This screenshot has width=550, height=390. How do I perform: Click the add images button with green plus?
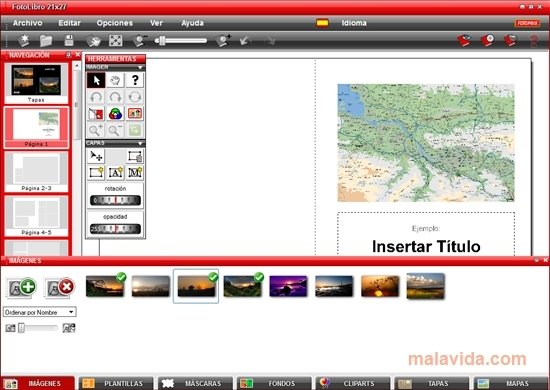click(x=22, y=288)
